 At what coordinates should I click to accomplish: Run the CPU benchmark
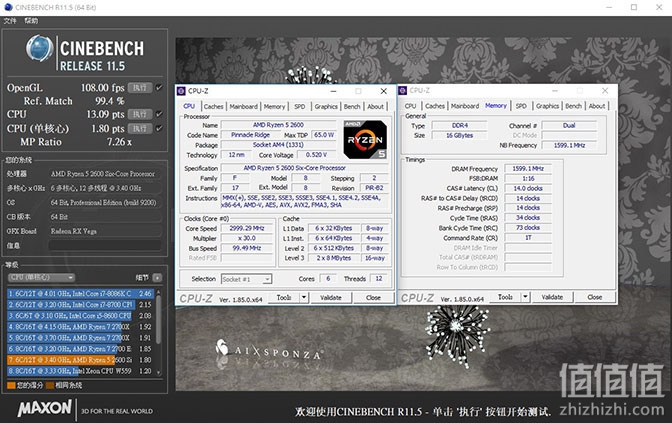coord(140,114)
